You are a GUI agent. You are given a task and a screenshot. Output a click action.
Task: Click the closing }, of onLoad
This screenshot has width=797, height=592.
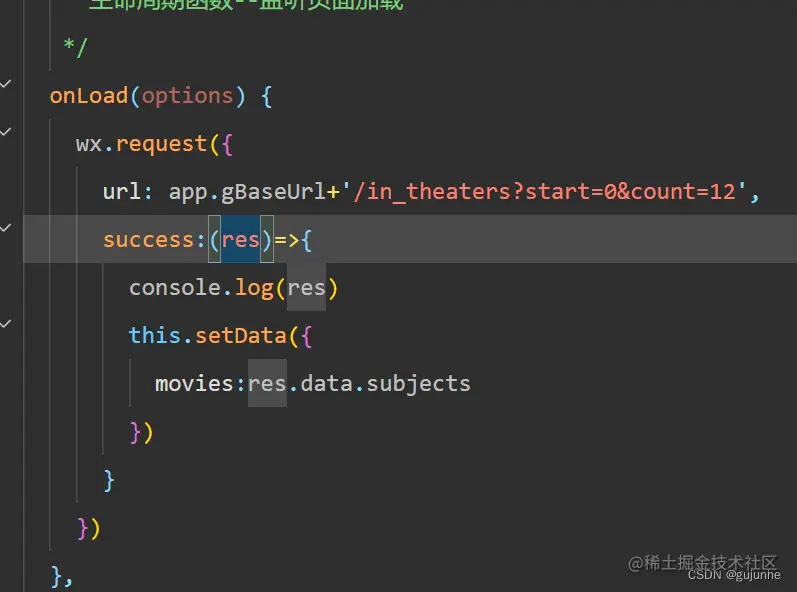[62, 577]
